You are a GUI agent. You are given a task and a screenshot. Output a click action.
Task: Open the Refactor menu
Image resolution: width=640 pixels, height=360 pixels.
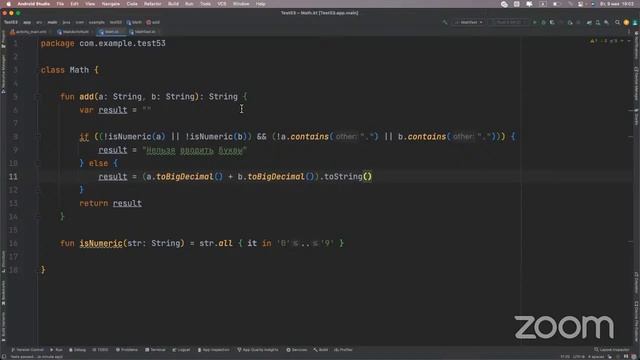pyautogui.click(x=153, y=4)
